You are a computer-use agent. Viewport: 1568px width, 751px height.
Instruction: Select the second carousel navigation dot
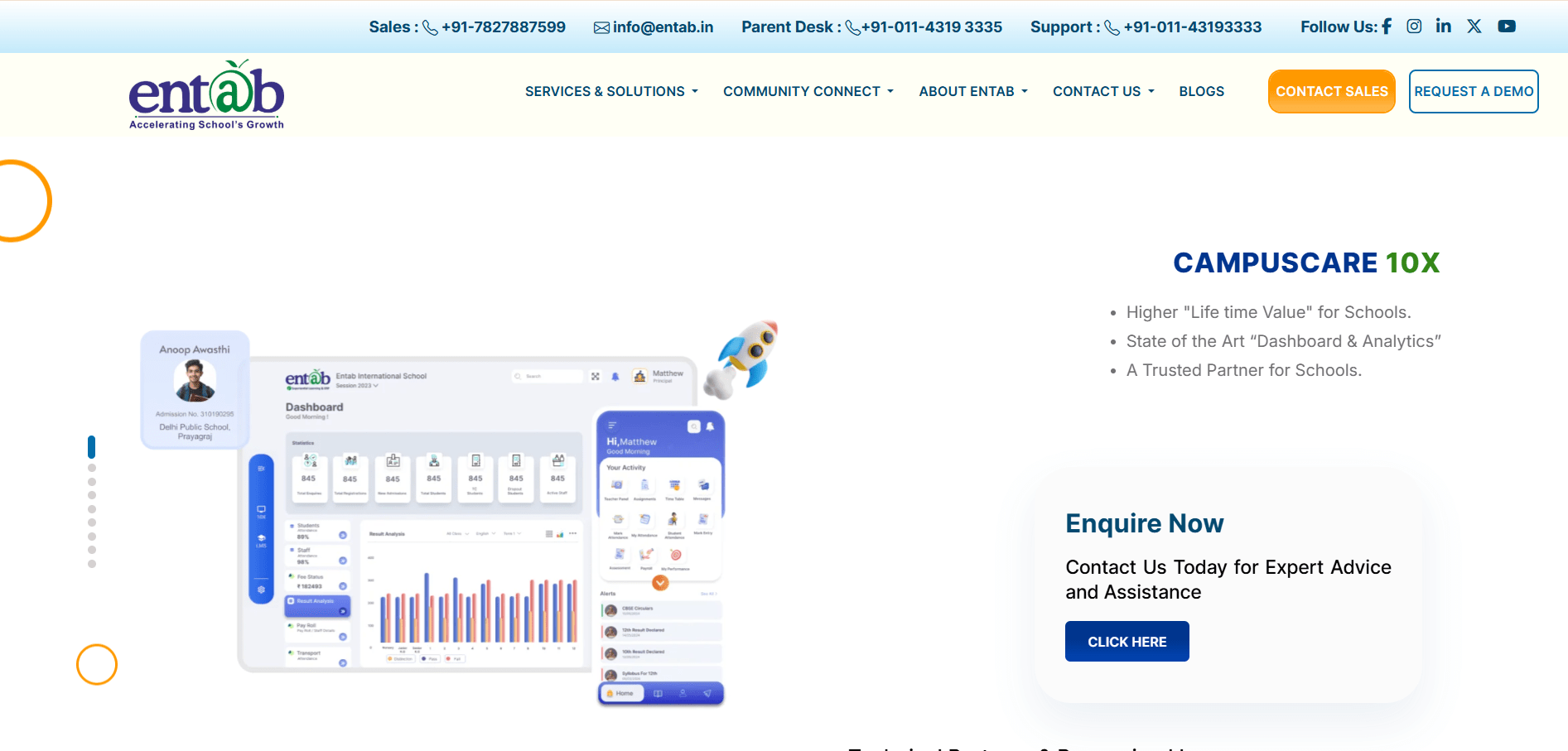tap(91, 468)
